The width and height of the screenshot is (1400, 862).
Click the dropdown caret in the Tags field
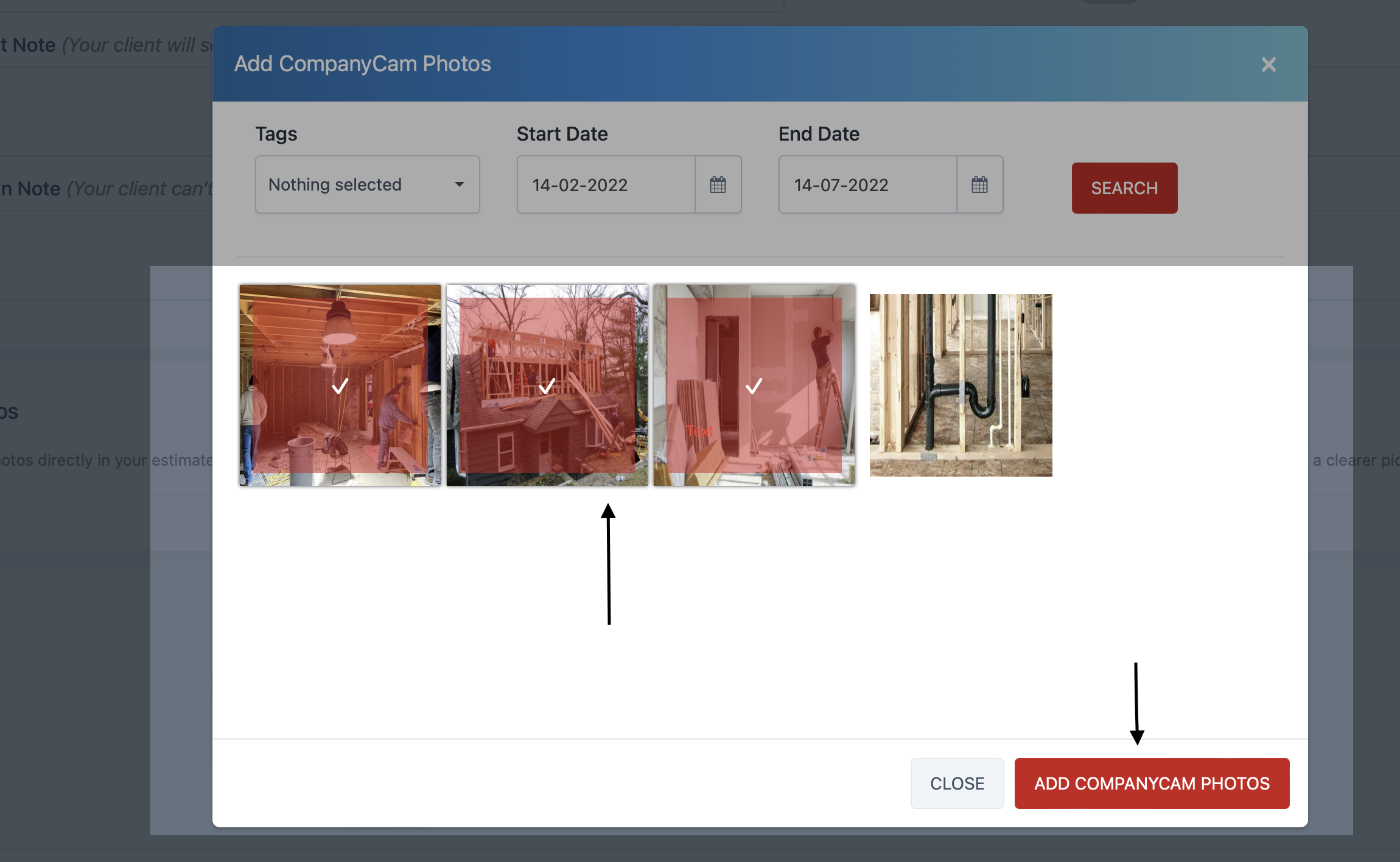tap(460, 184)
